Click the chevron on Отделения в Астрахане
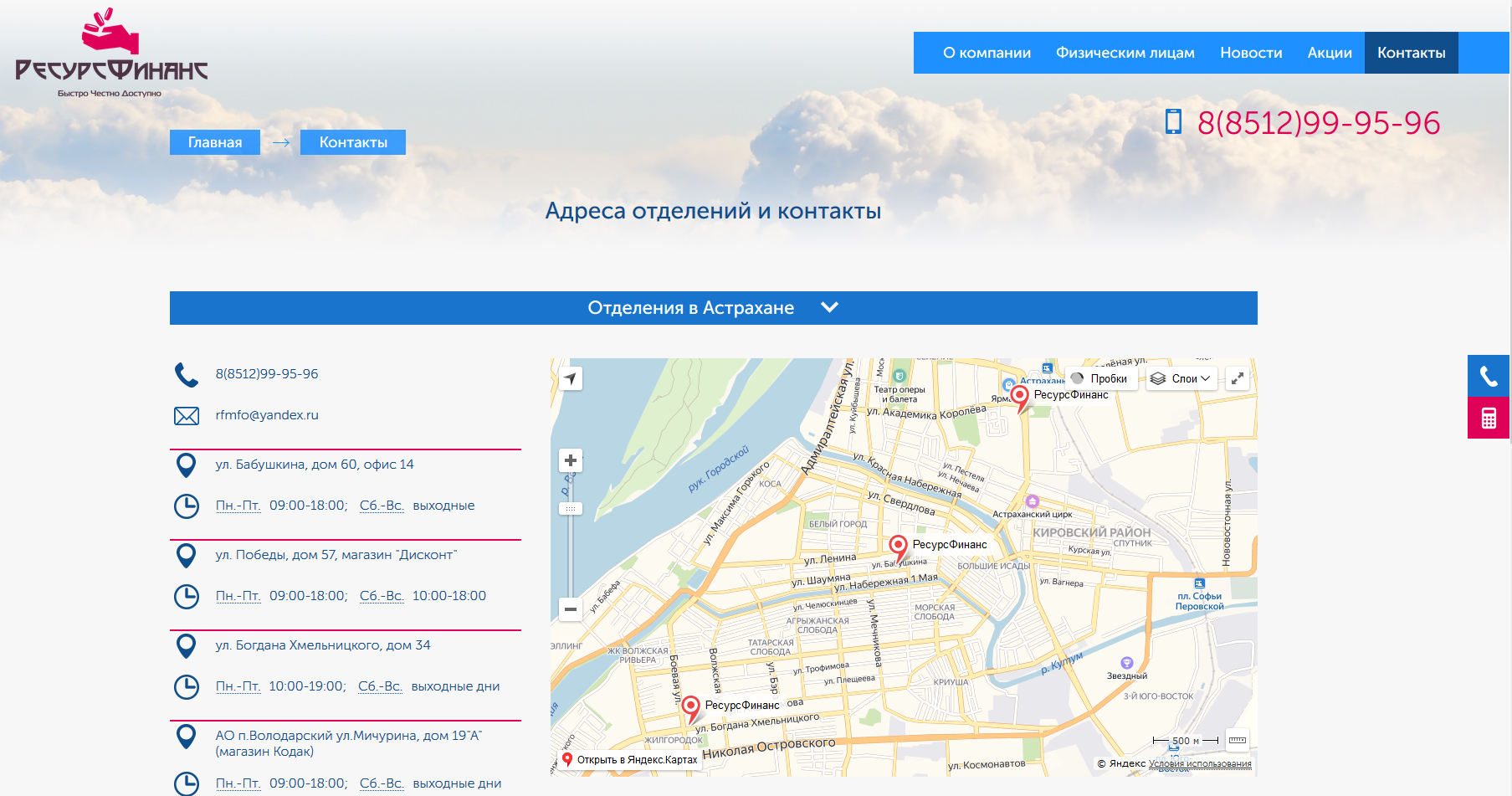The height and width of the screenshot is (796, 1512). coord(829,307)
